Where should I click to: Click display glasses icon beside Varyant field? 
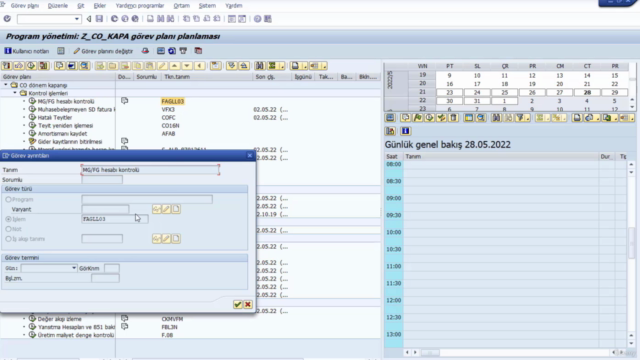[156, 209]
